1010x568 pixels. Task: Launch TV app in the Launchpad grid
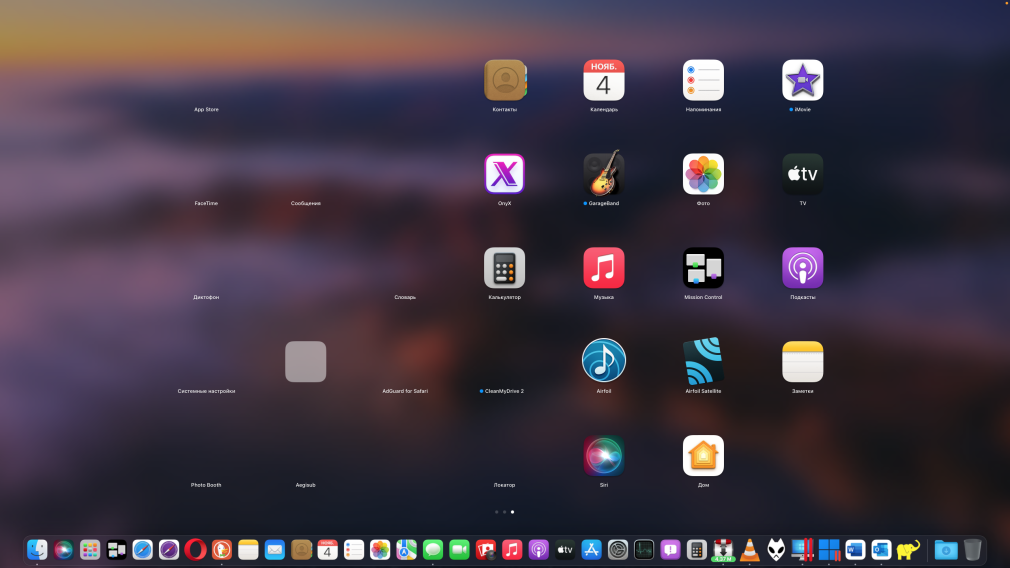click(x=802, y=174)
